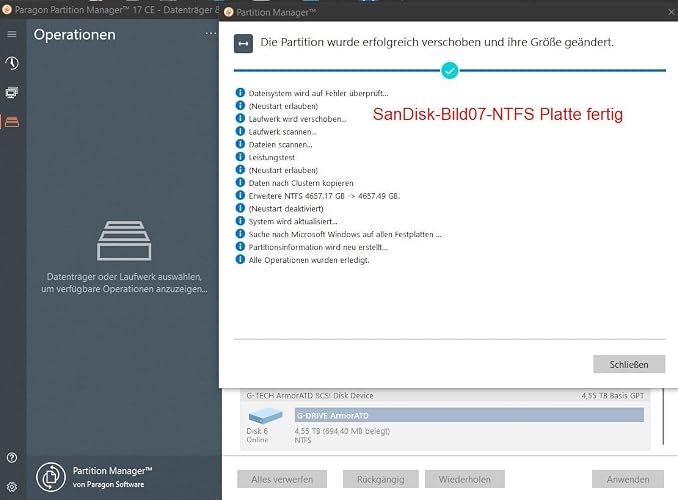Select log line 'Erweitere NTFS 4657.17 GB -> 4657.49 GB.'

tap(324, 196)
